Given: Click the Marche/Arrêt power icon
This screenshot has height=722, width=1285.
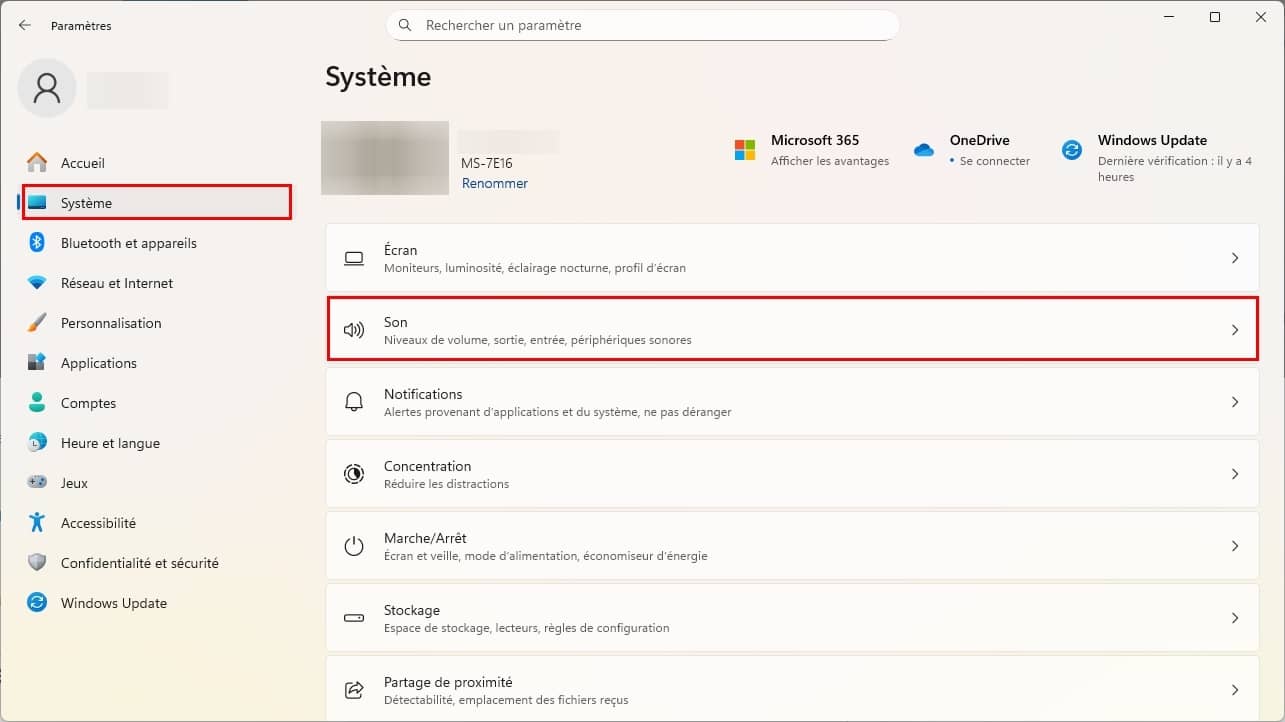Looking at the screenshot, I should (354, 546).
